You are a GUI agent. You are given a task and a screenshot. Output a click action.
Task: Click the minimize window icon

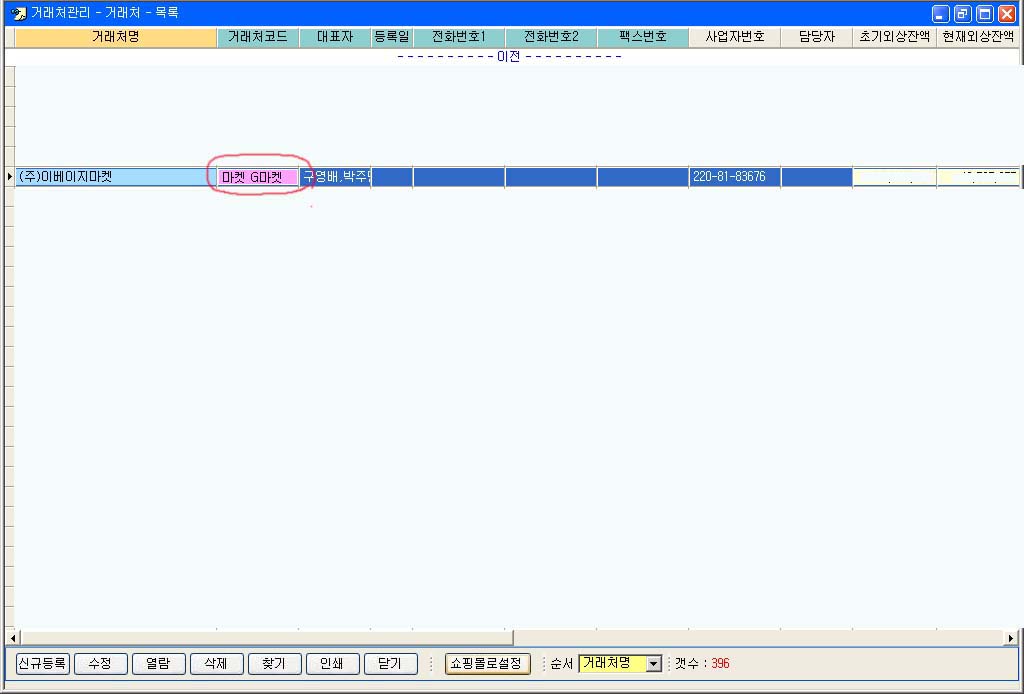(940, 14)
